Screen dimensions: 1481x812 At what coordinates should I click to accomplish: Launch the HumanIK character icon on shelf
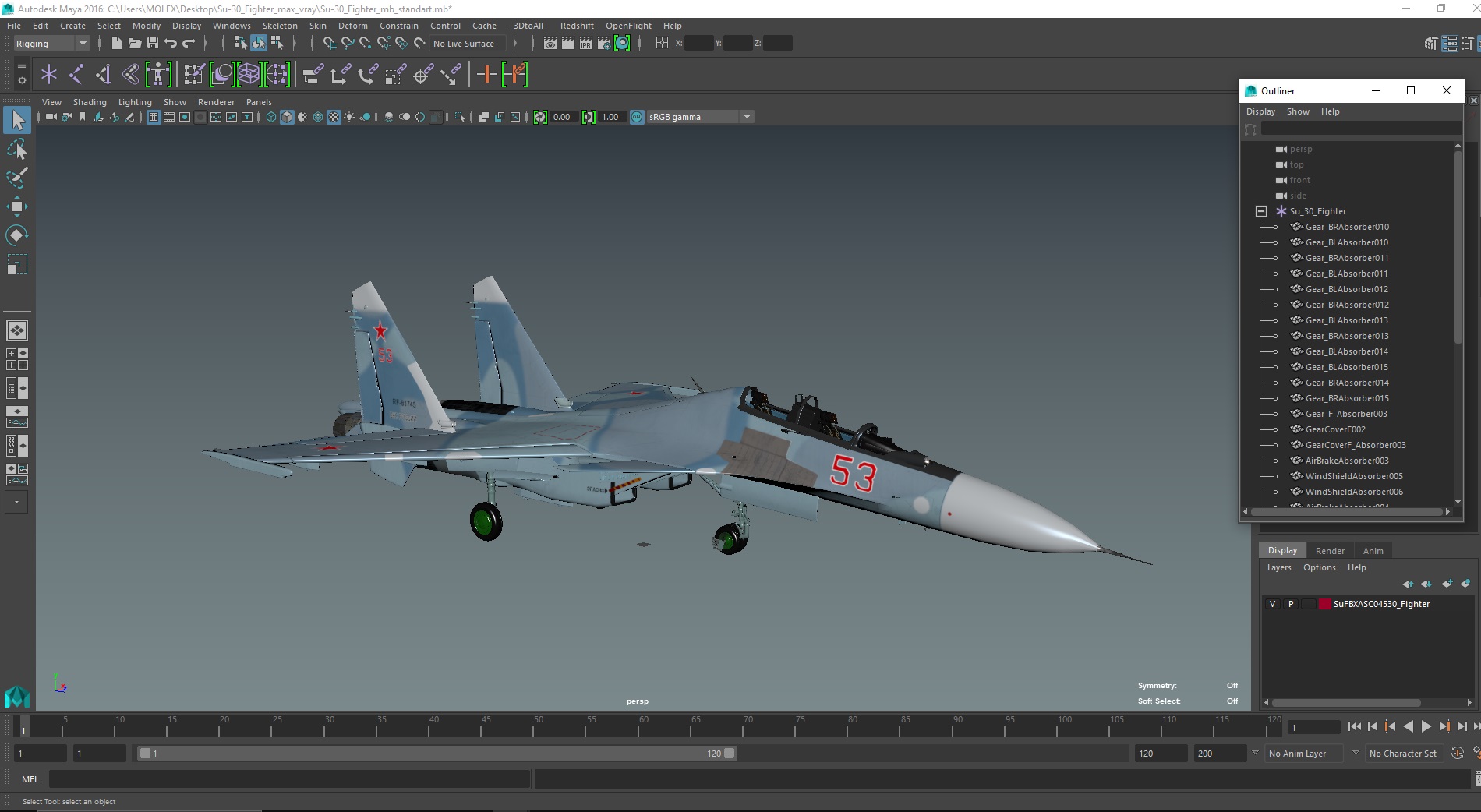tap(158, 75)
